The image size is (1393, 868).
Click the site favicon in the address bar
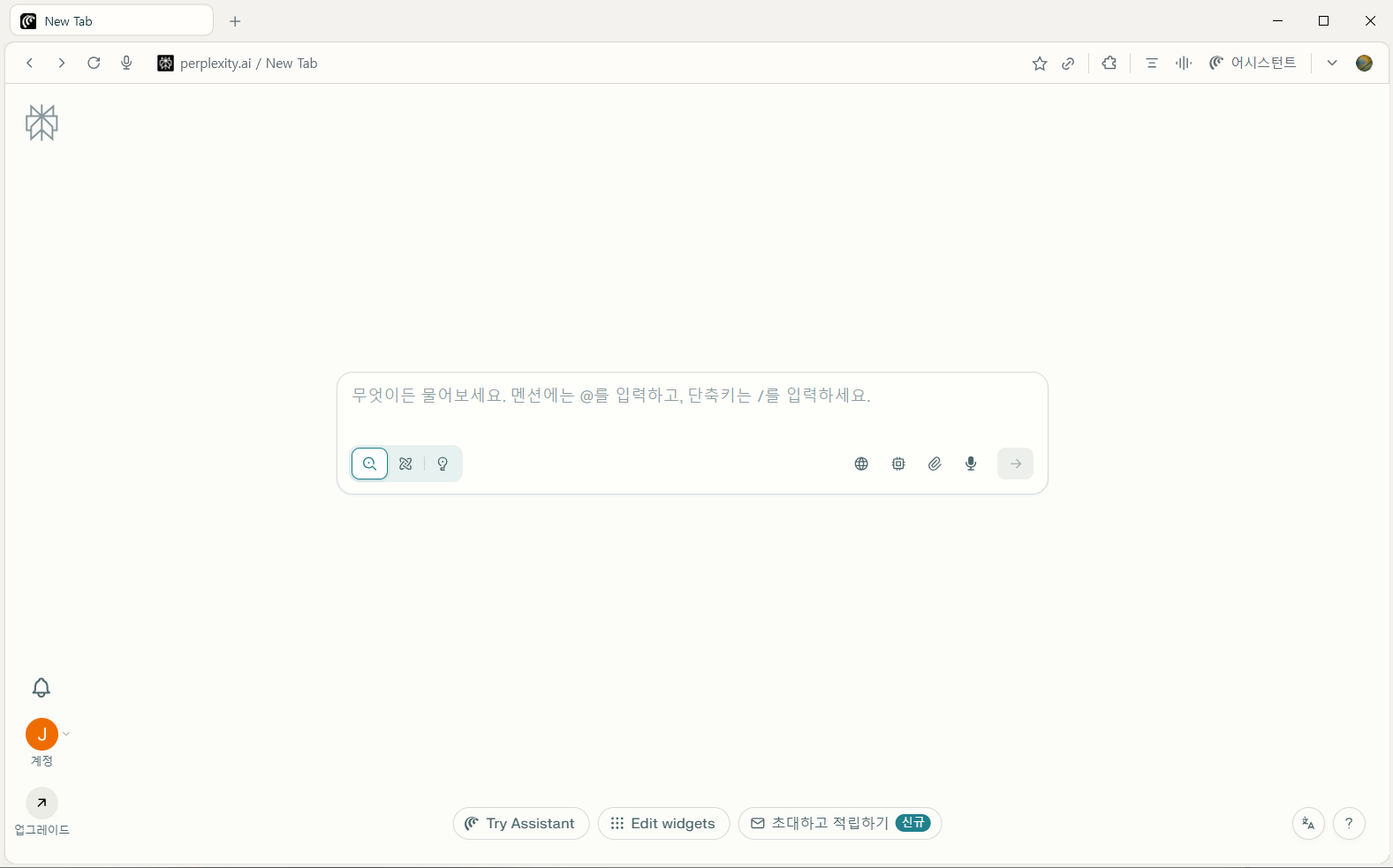click(165, 63)
